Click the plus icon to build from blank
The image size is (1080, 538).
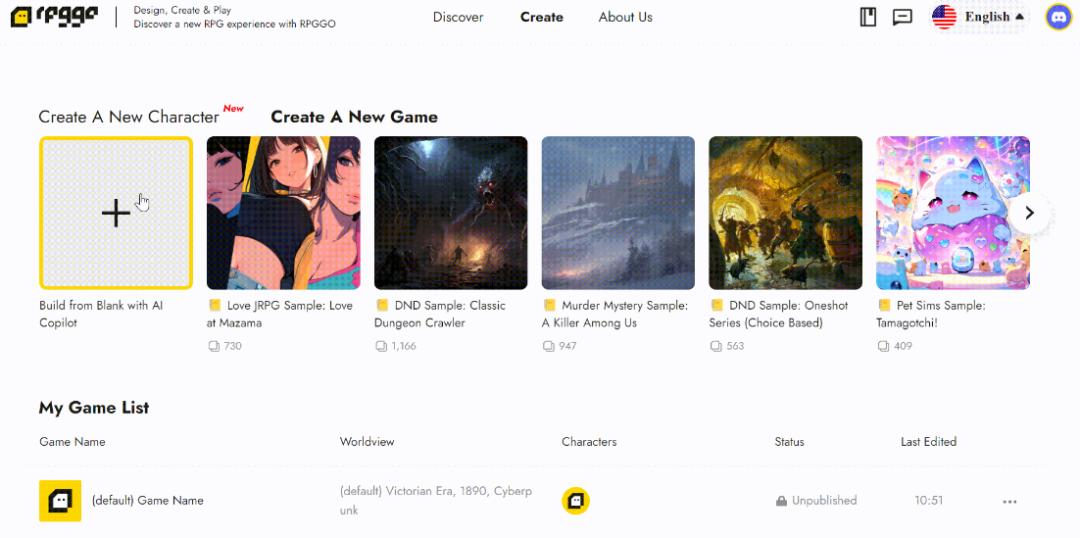[116, 213]
